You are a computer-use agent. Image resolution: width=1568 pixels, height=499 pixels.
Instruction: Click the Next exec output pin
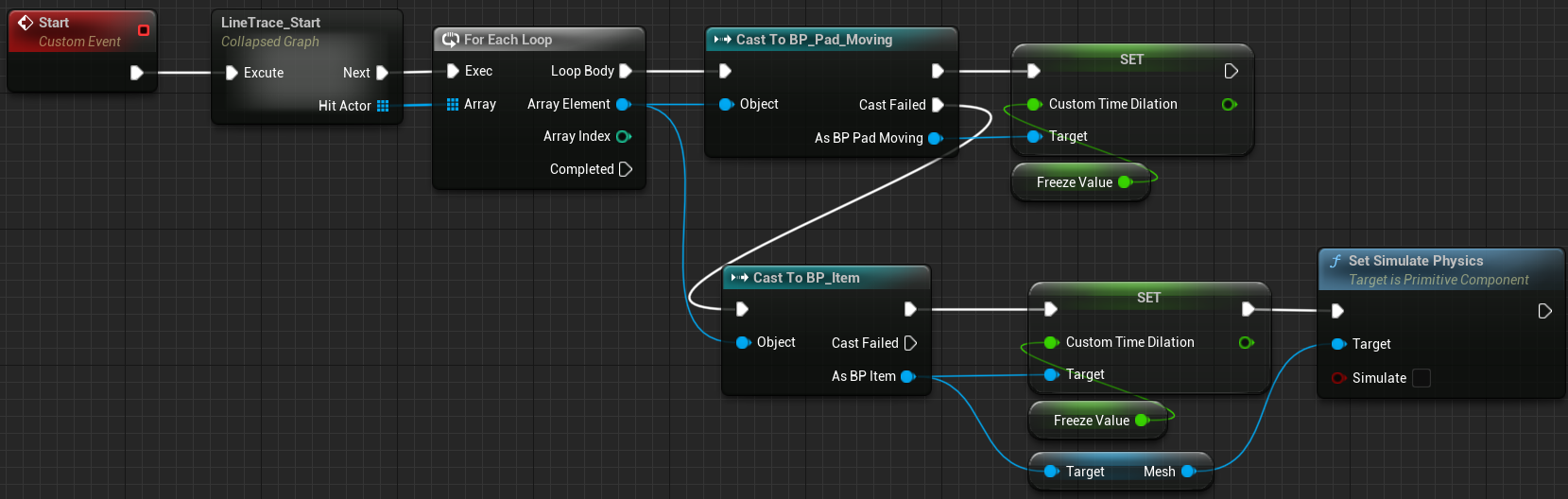pos(382,73)
